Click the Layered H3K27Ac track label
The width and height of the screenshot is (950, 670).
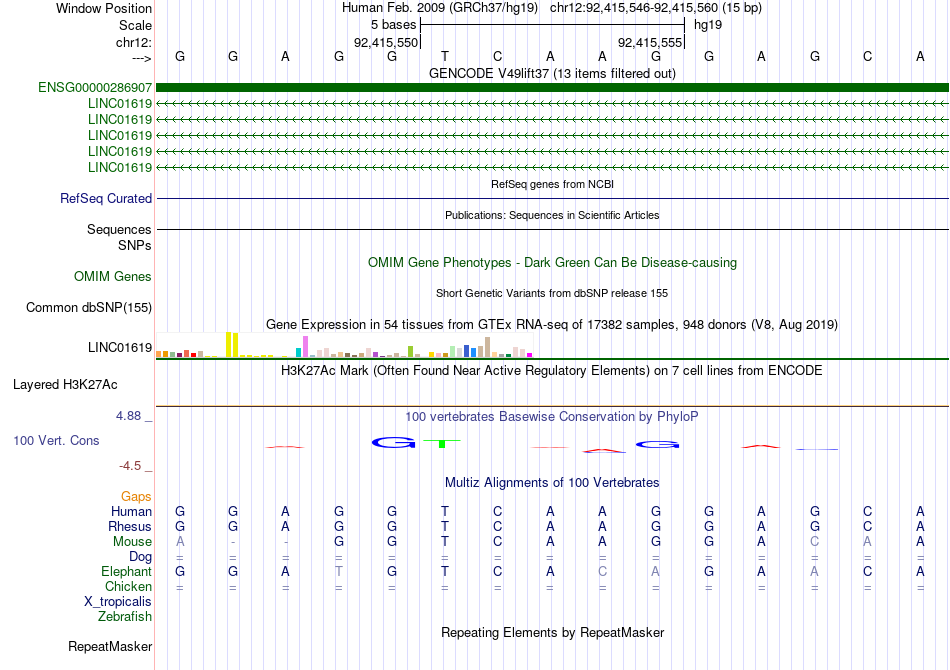pyautogui.click(x=65, y=385)
